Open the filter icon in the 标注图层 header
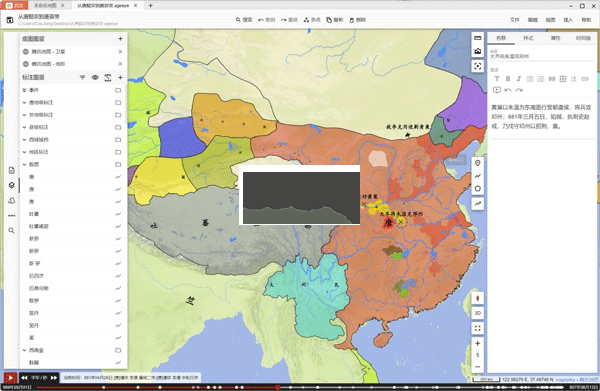Screen dimensions: 600x391 (x=82, y=77)
